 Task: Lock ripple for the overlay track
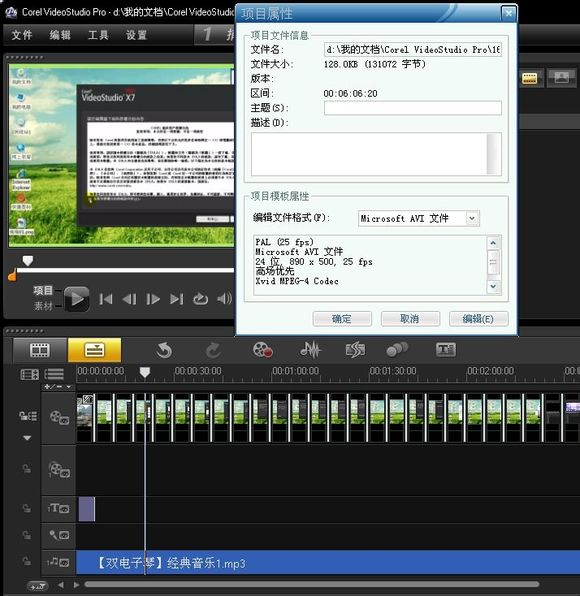point(27,469)
